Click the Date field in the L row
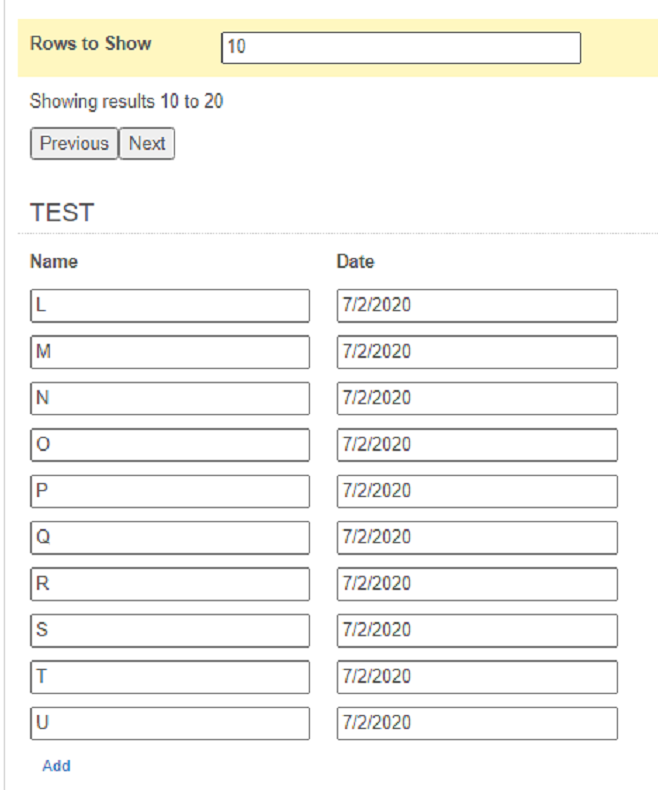This screenshot has width=658, height=790. pyautogui.click(x=477, y=306)
